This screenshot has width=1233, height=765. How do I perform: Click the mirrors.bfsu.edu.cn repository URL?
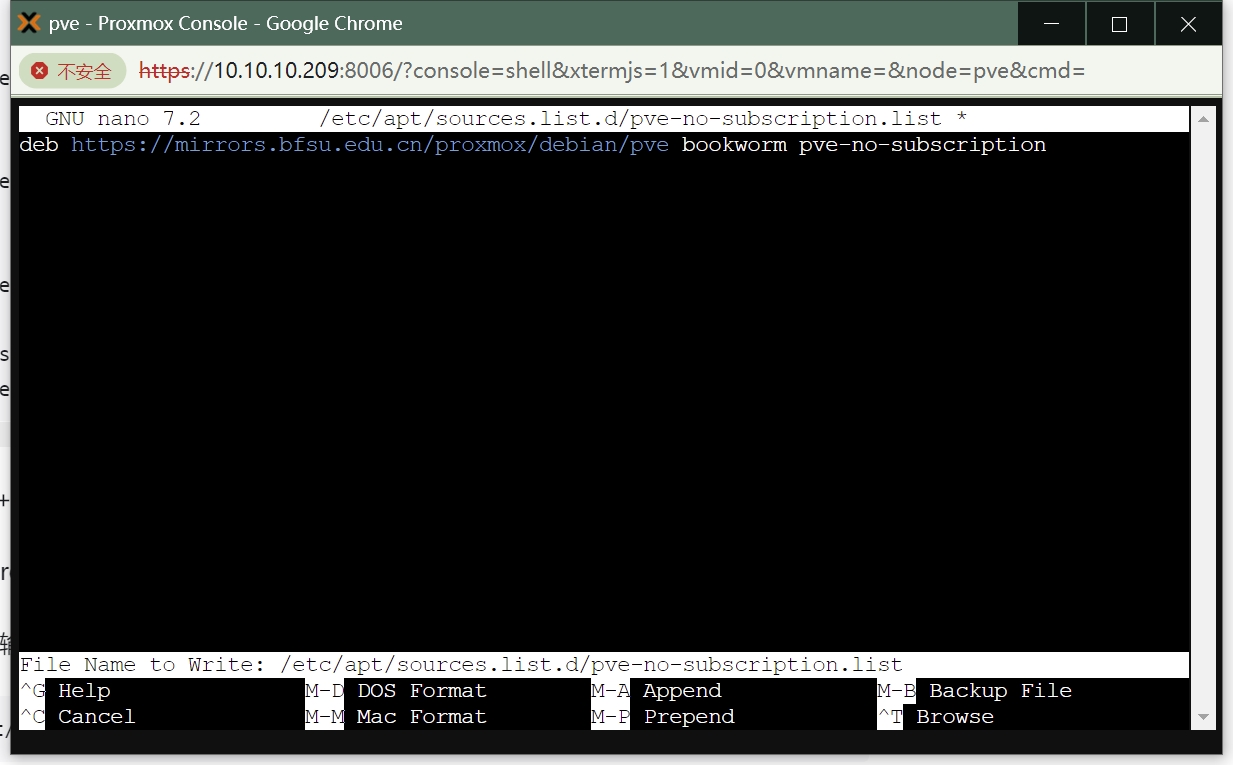point(370,145)
